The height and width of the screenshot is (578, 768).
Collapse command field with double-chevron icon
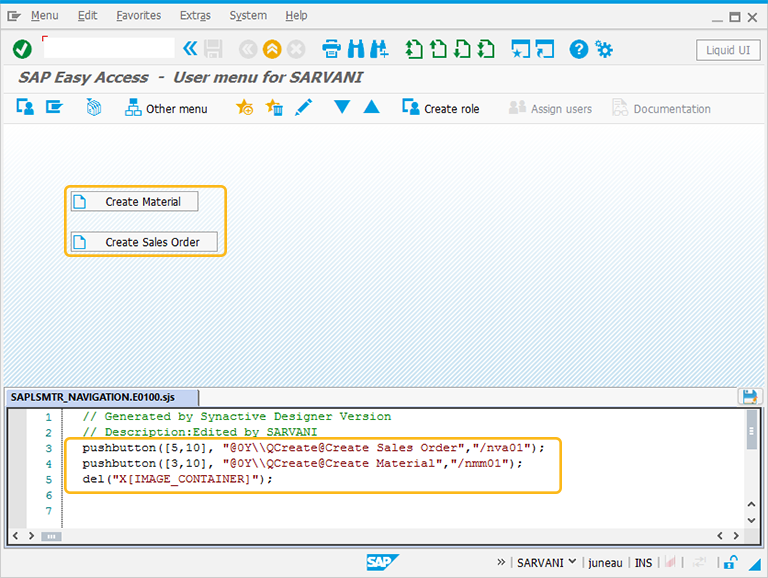pyautogui.click(x=190, y=48)
